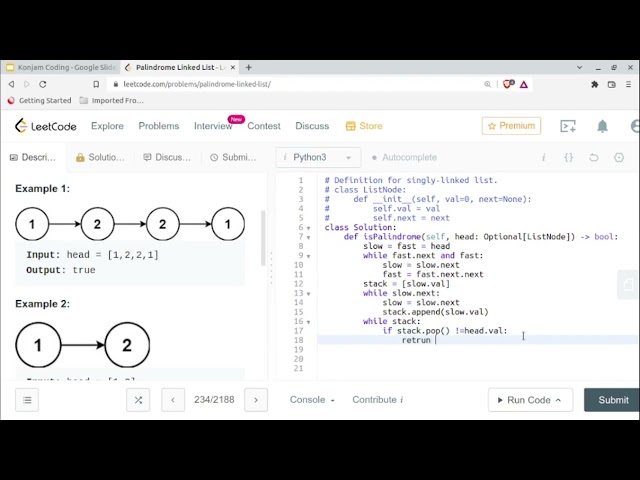Click code line 18 with retrun

click(478, 340)
